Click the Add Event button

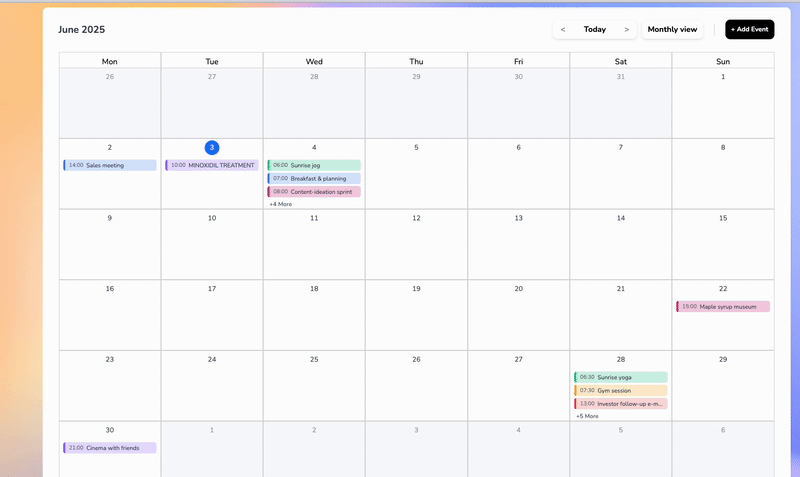pos(749,30)
